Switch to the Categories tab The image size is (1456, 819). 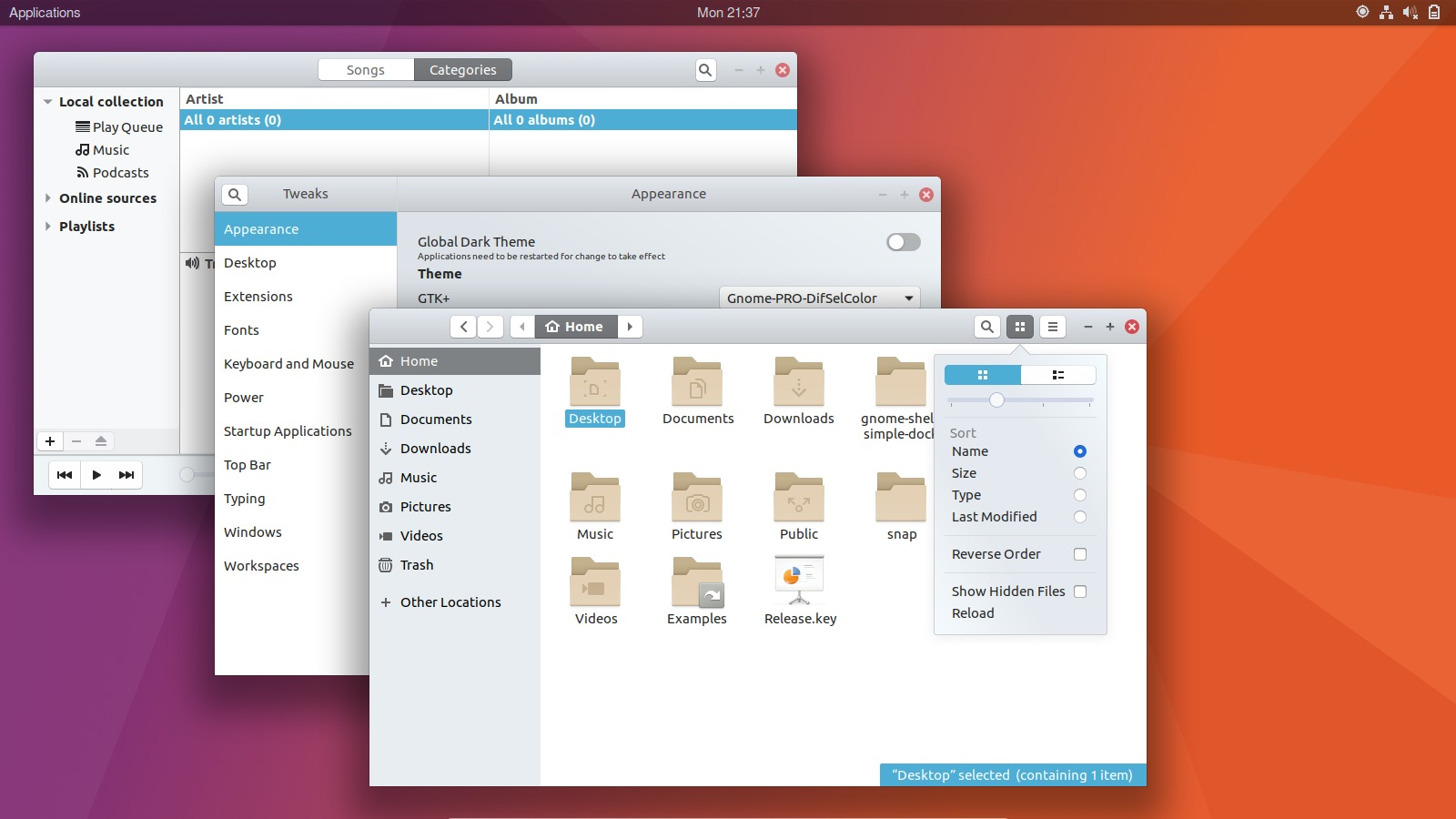pyautogui.click(x=463, y=70)
